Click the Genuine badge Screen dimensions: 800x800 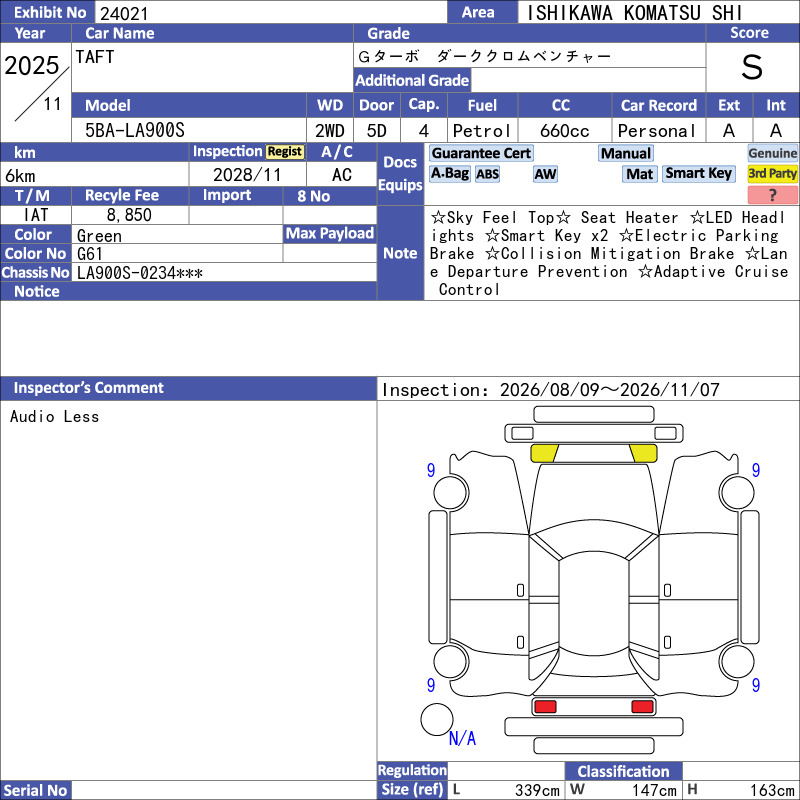tap(772, 153)
